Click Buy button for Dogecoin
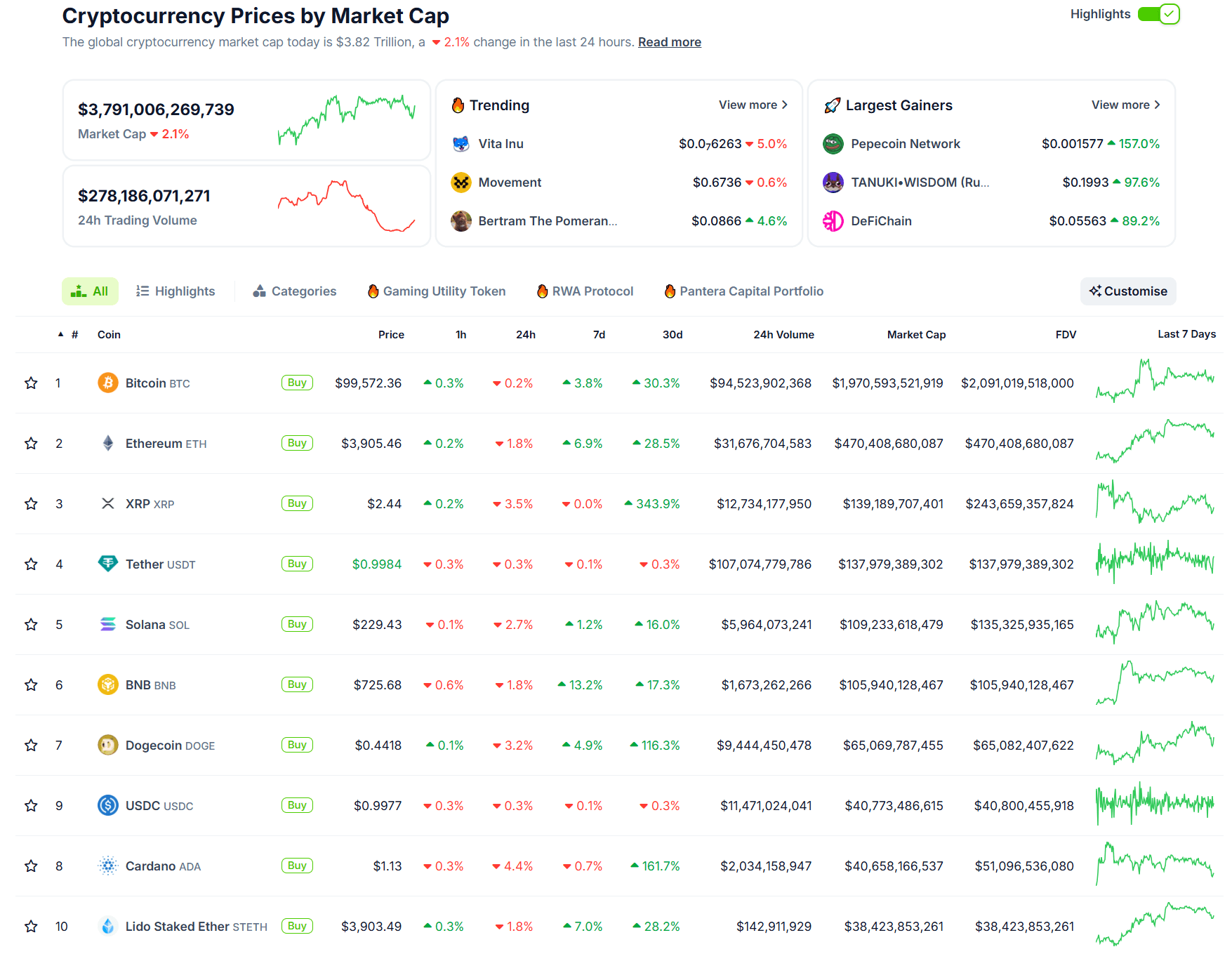 coord(297,745)
